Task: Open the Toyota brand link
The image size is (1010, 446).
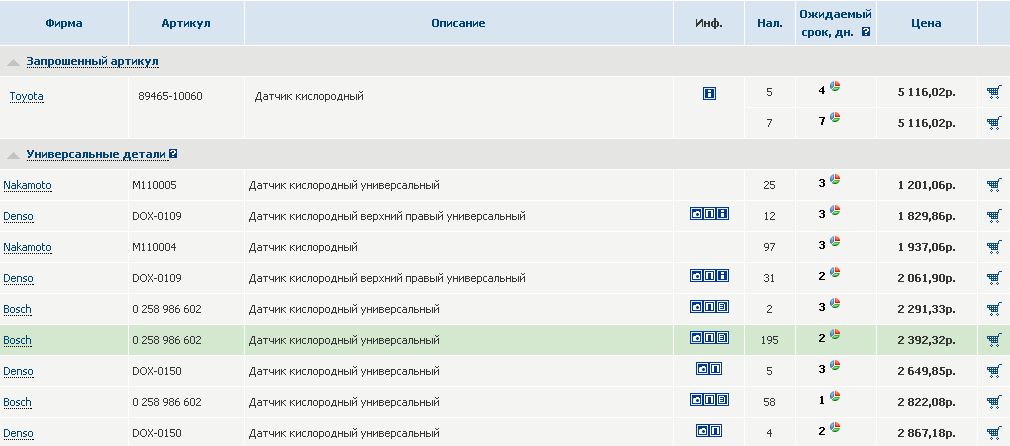Action: point(27,97)
